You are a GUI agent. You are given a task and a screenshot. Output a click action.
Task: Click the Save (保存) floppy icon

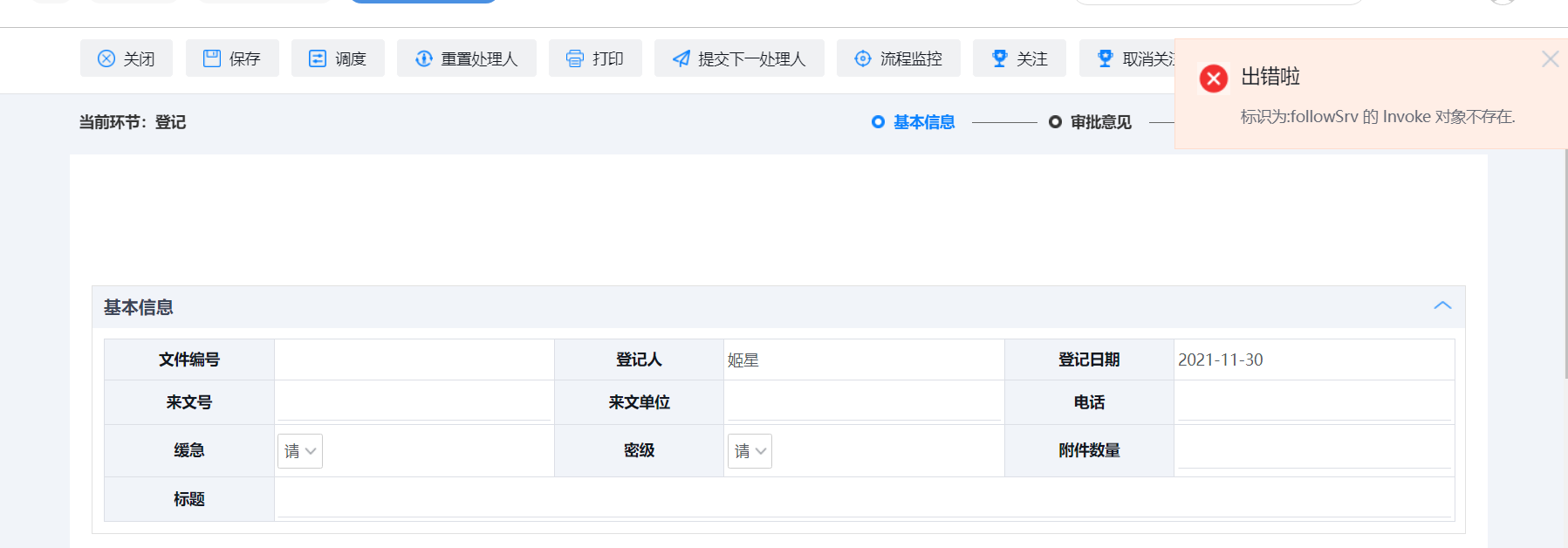tap(212, 58)
